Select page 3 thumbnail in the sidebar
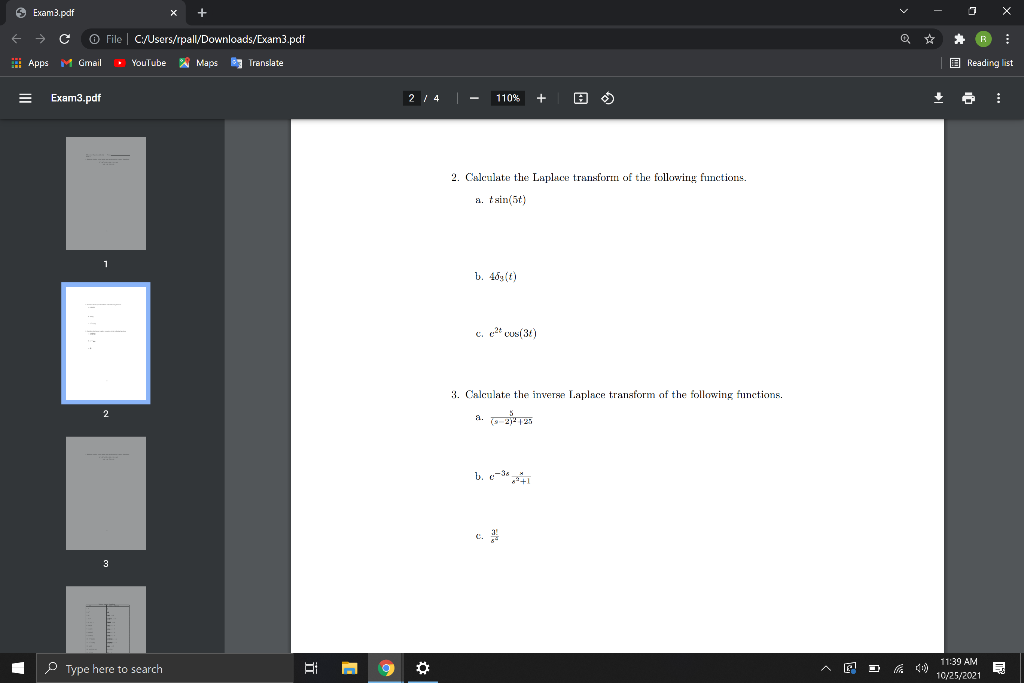 point(106,493)
